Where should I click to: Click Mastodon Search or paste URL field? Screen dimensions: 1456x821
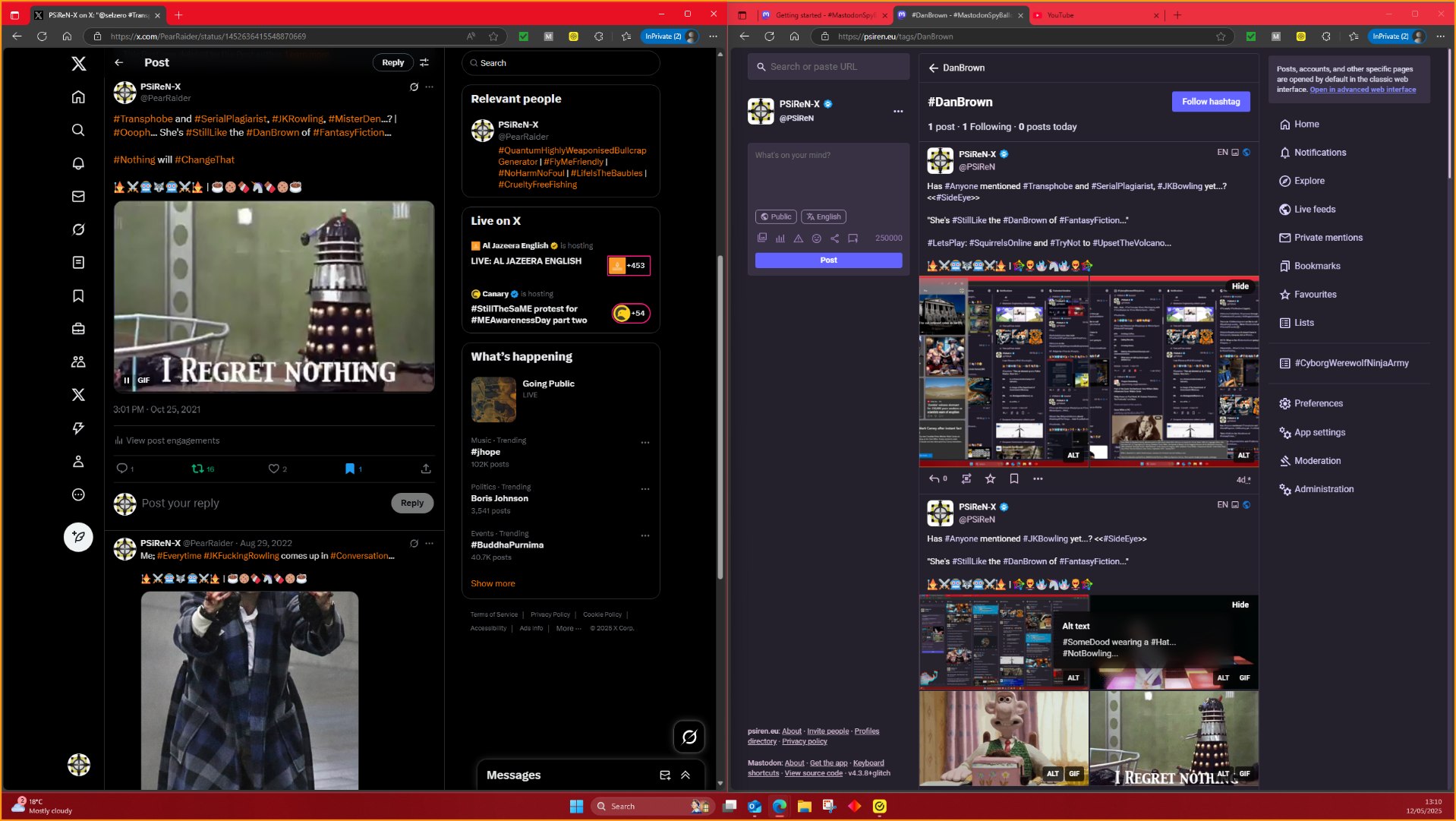(x=828, y=67)
